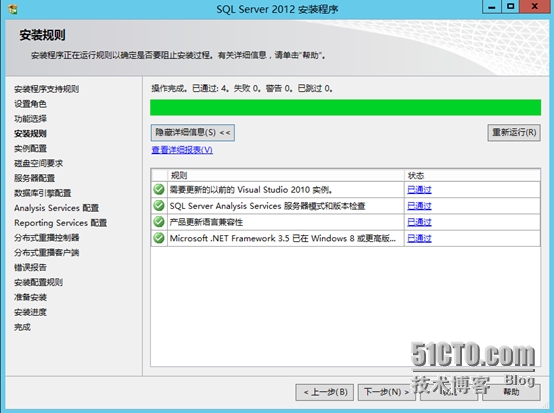Click the green progress bar

point(346,107)
